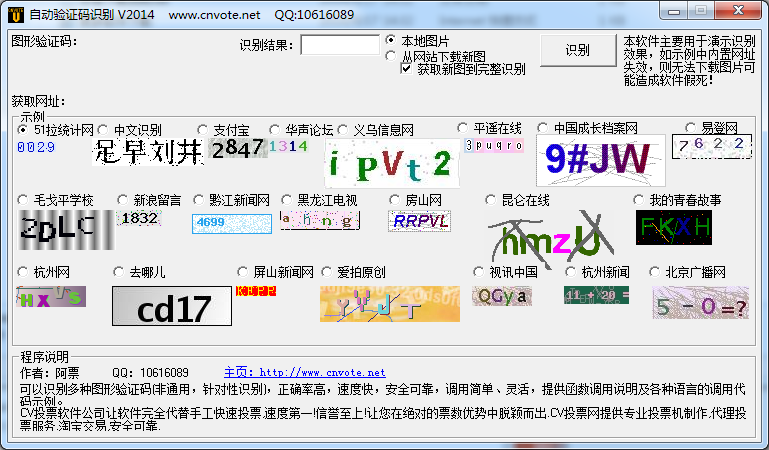Click the 5-0=? math captcha image
The width and height of the screenshot is (769, 450).
click(x=700, y=304)
